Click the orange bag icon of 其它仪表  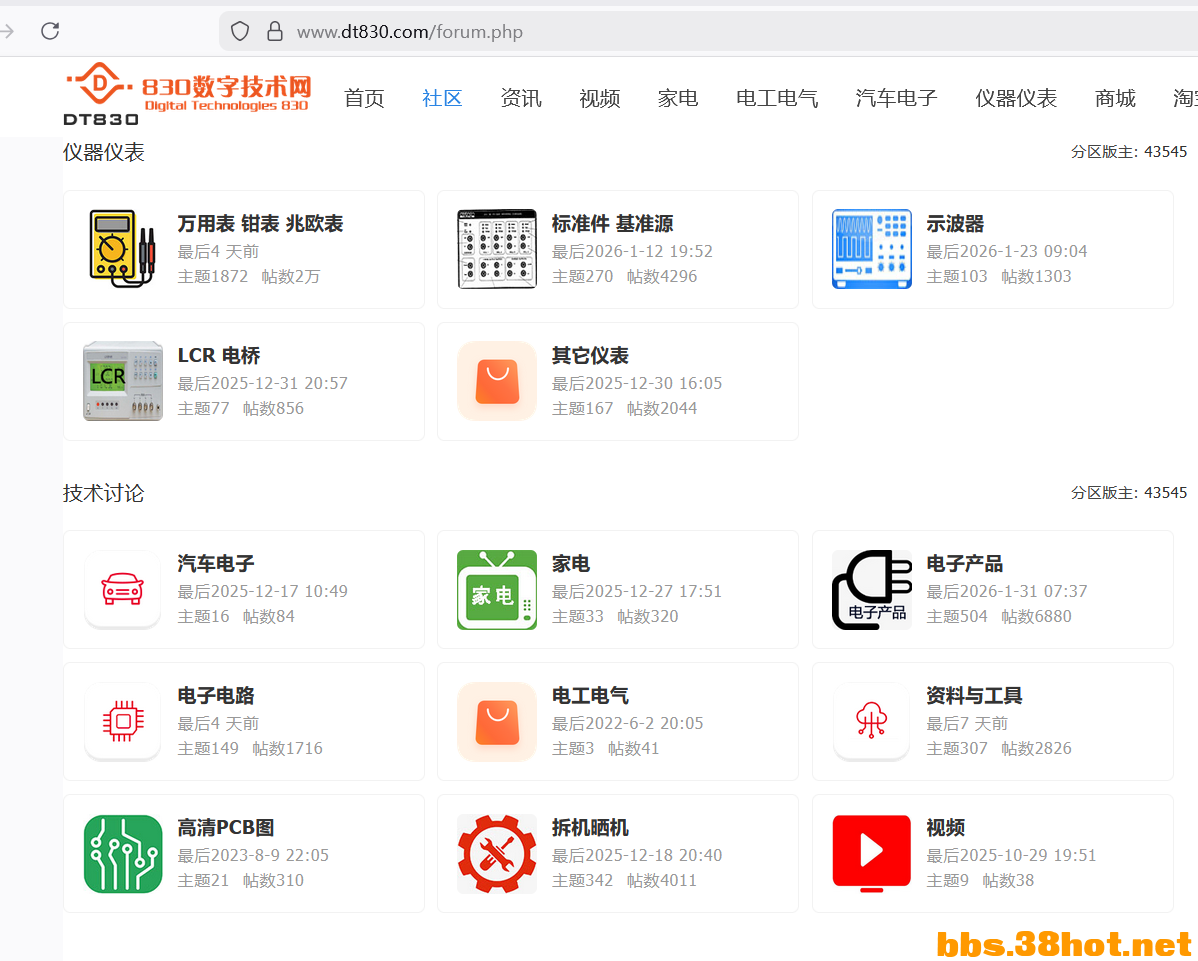pyautogui.click(x=497, y=381)
